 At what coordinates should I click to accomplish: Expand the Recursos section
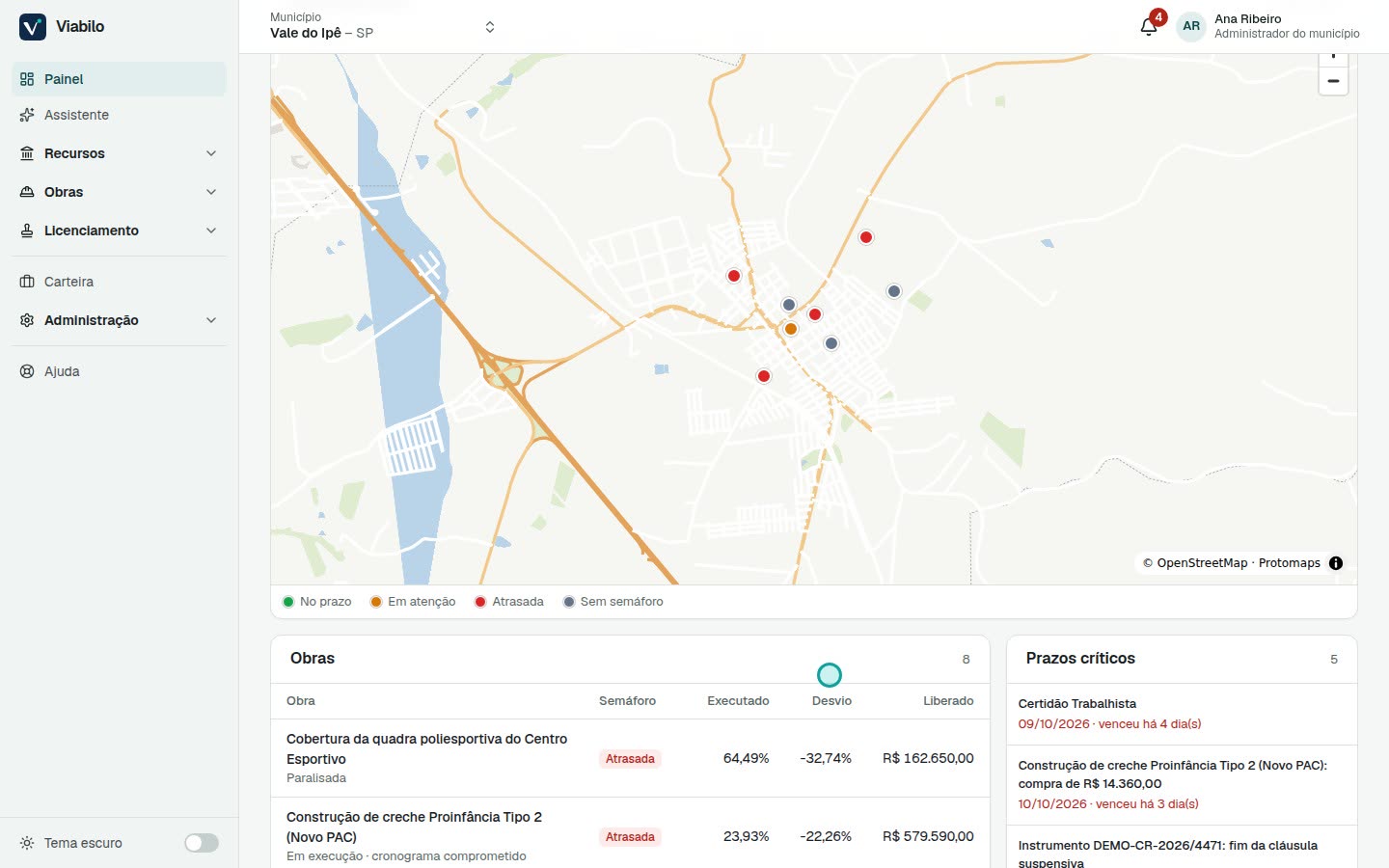pyautogui.click(x=119, y=153)
